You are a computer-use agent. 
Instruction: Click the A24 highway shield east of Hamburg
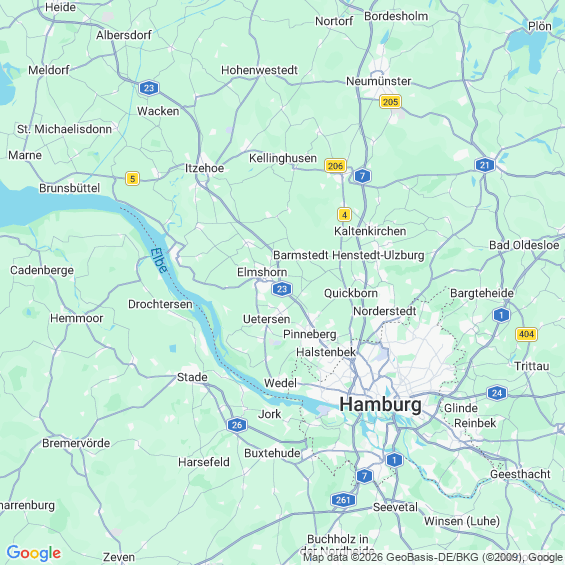coord(497,393)
